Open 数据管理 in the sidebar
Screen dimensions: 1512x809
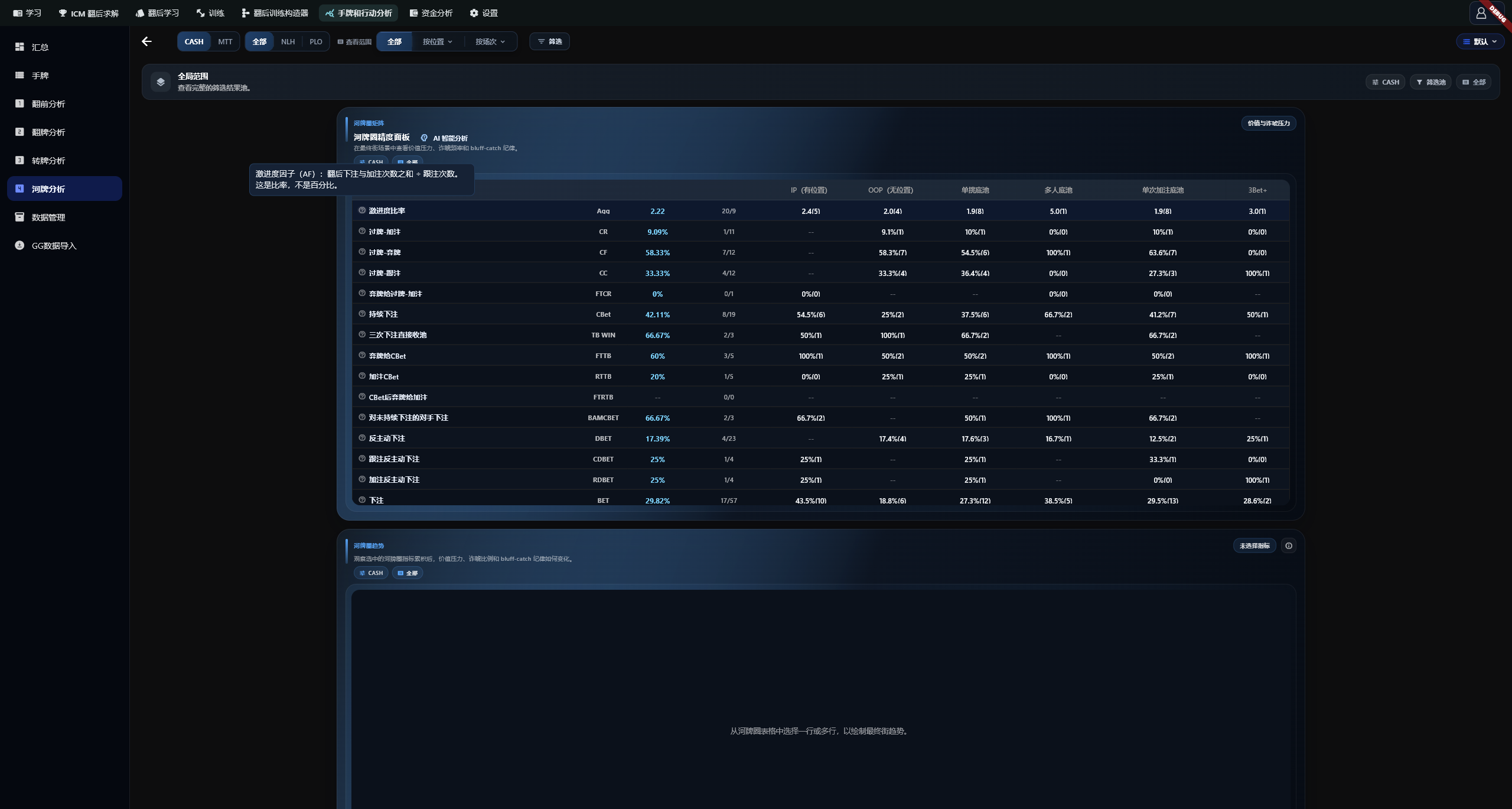(64, 217)
